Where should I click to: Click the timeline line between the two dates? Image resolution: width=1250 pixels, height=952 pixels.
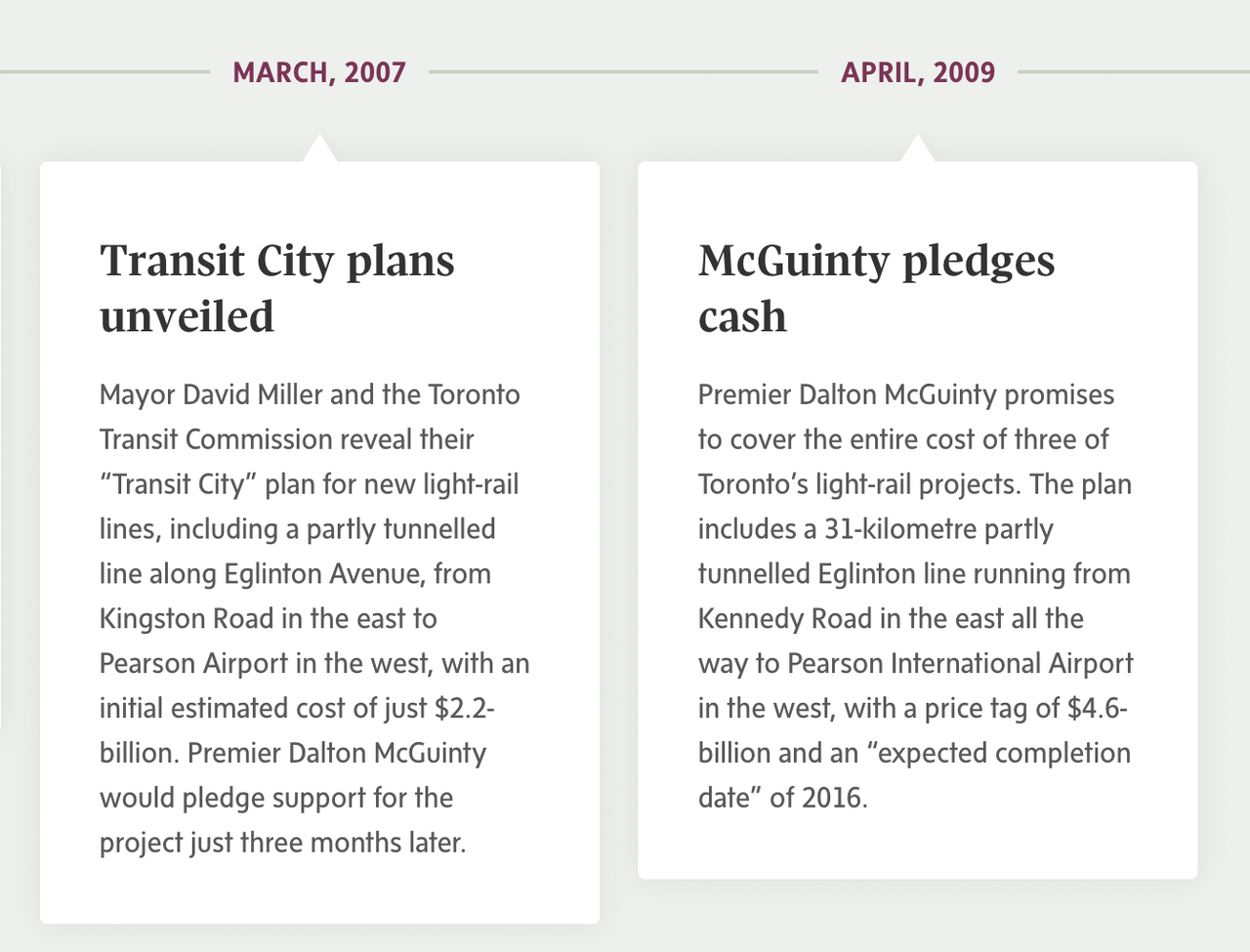(x=623, y=71)
